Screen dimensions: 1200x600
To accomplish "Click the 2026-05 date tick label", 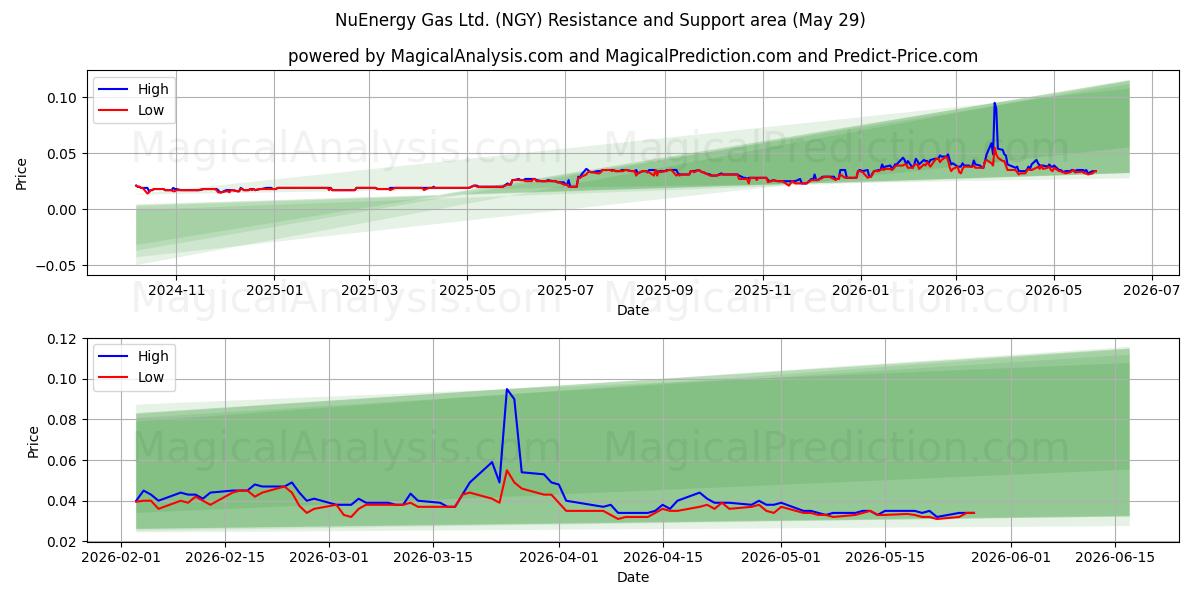I will pos(1054,290).
